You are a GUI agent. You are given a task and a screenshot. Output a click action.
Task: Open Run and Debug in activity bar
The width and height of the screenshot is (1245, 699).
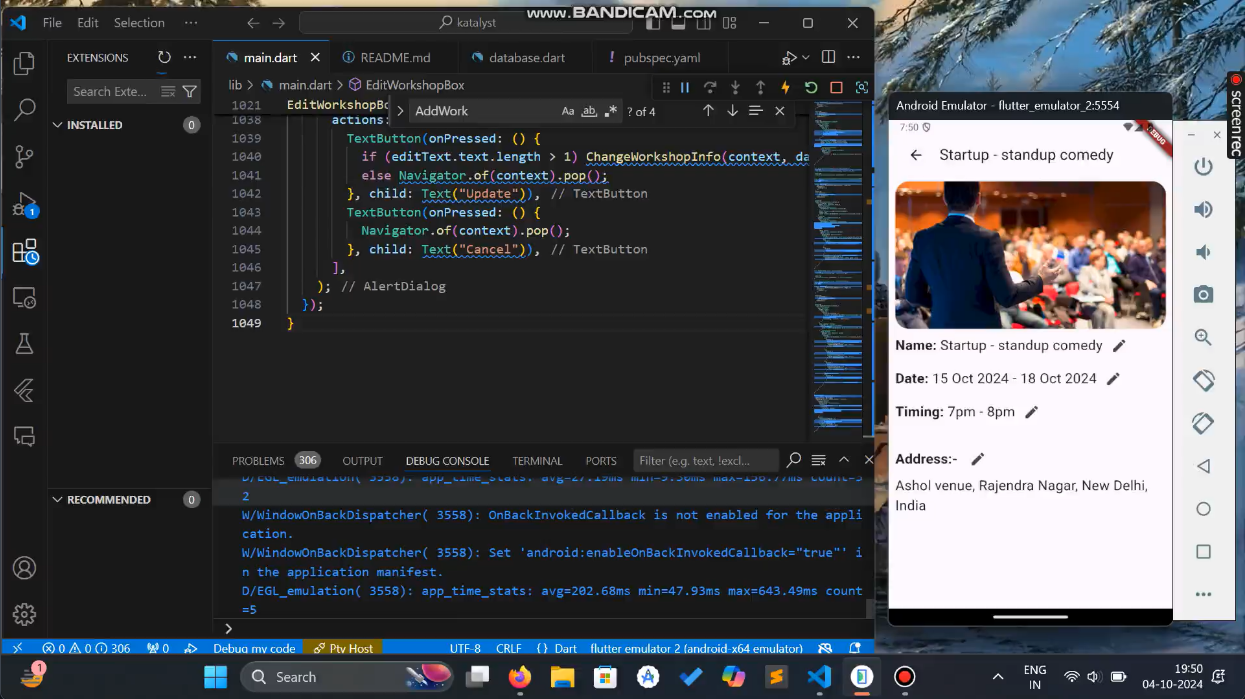[x=24, y=204]
